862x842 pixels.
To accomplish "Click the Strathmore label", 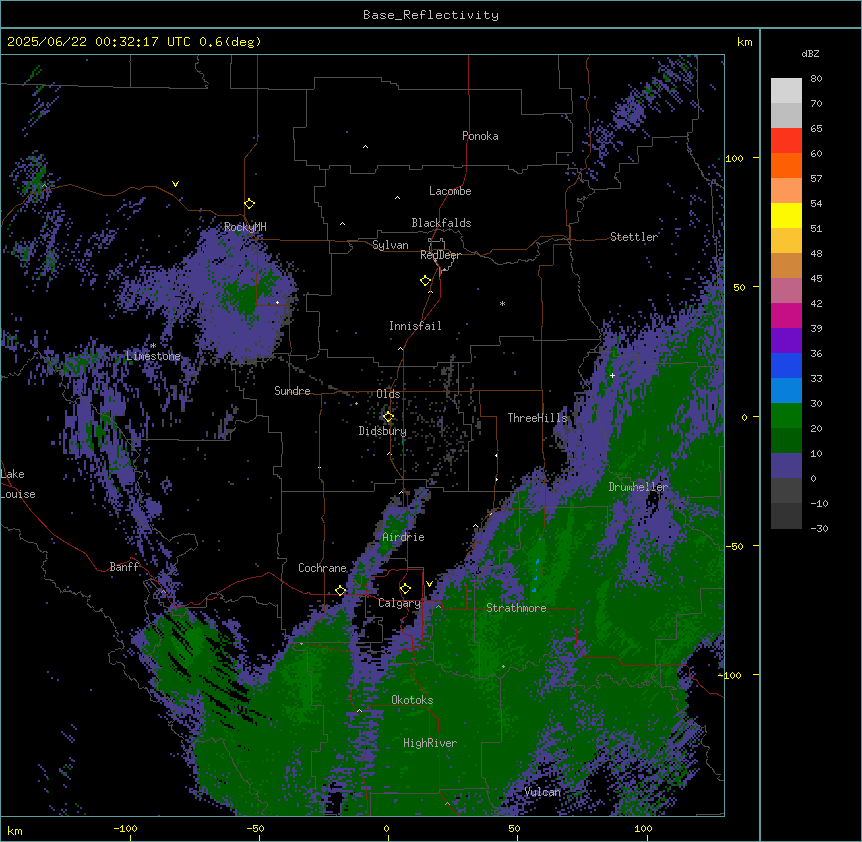I will click(x=516, y=608).
